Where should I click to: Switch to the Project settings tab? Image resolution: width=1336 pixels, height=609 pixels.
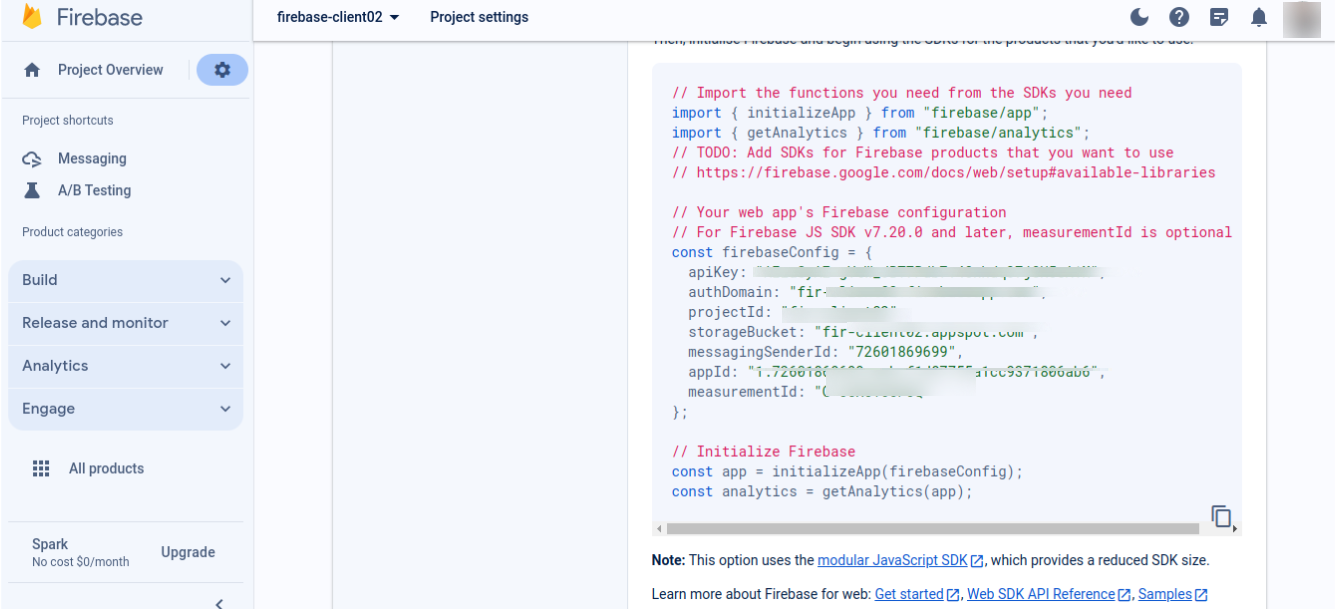[479, 17]
